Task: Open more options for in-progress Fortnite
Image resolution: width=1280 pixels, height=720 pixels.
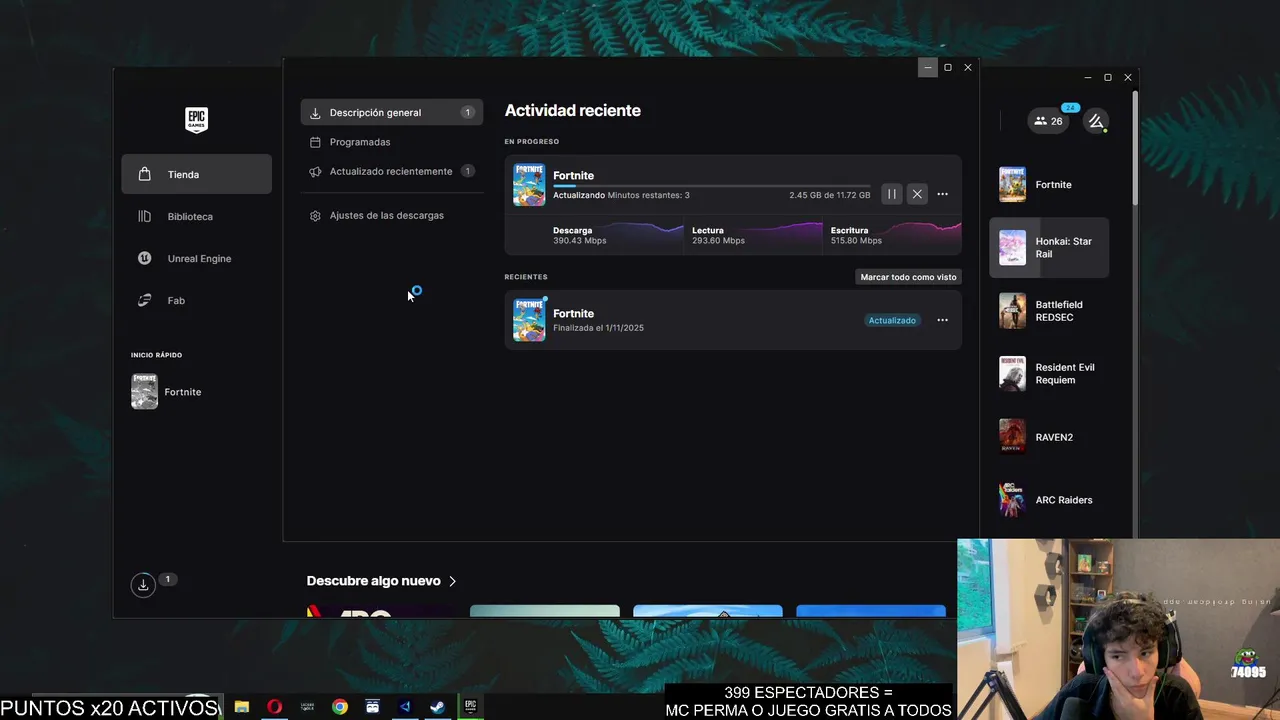Action: 942,194
